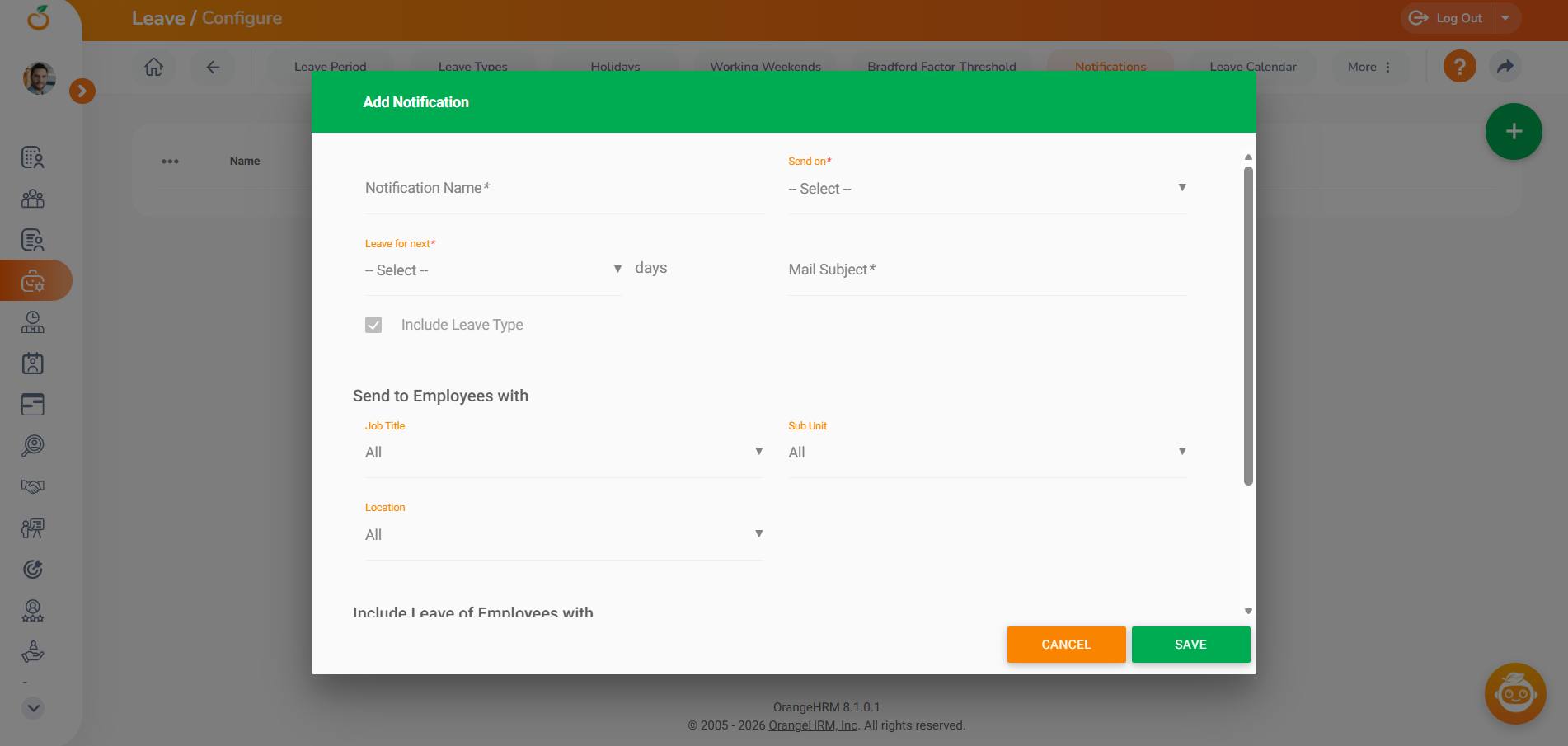Click the Notification Name input field
1568x746 pixels.
point(565,189)
